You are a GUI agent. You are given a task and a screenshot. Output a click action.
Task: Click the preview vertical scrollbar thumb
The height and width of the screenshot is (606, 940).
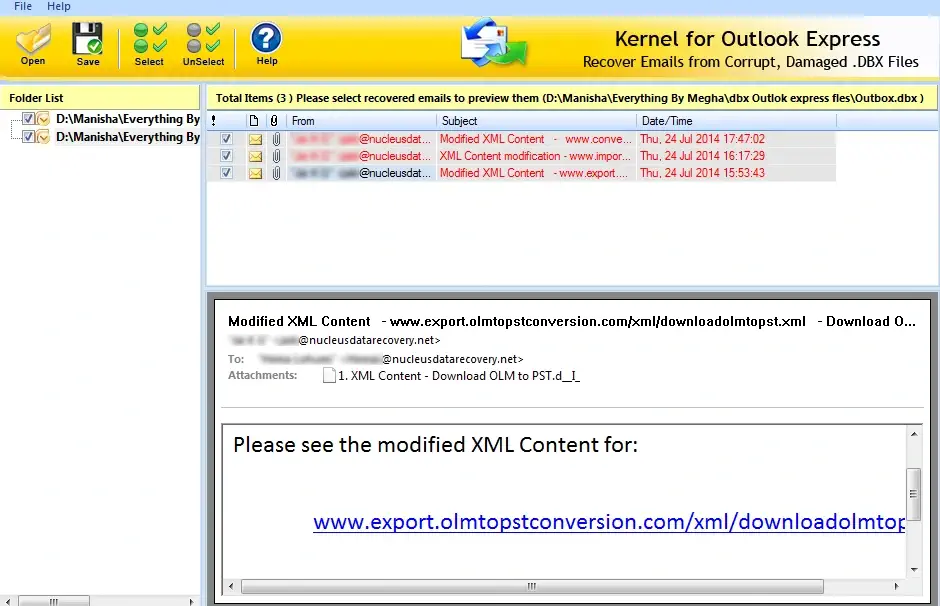pos(914,495)
